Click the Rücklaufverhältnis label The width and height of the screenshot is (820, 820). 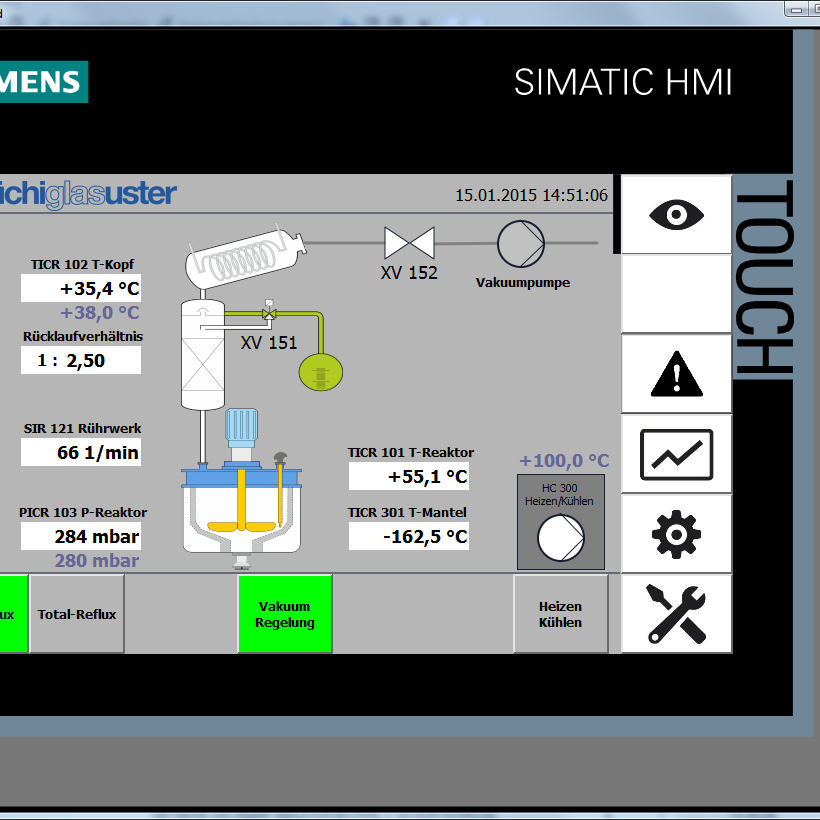tap(83, 336)
